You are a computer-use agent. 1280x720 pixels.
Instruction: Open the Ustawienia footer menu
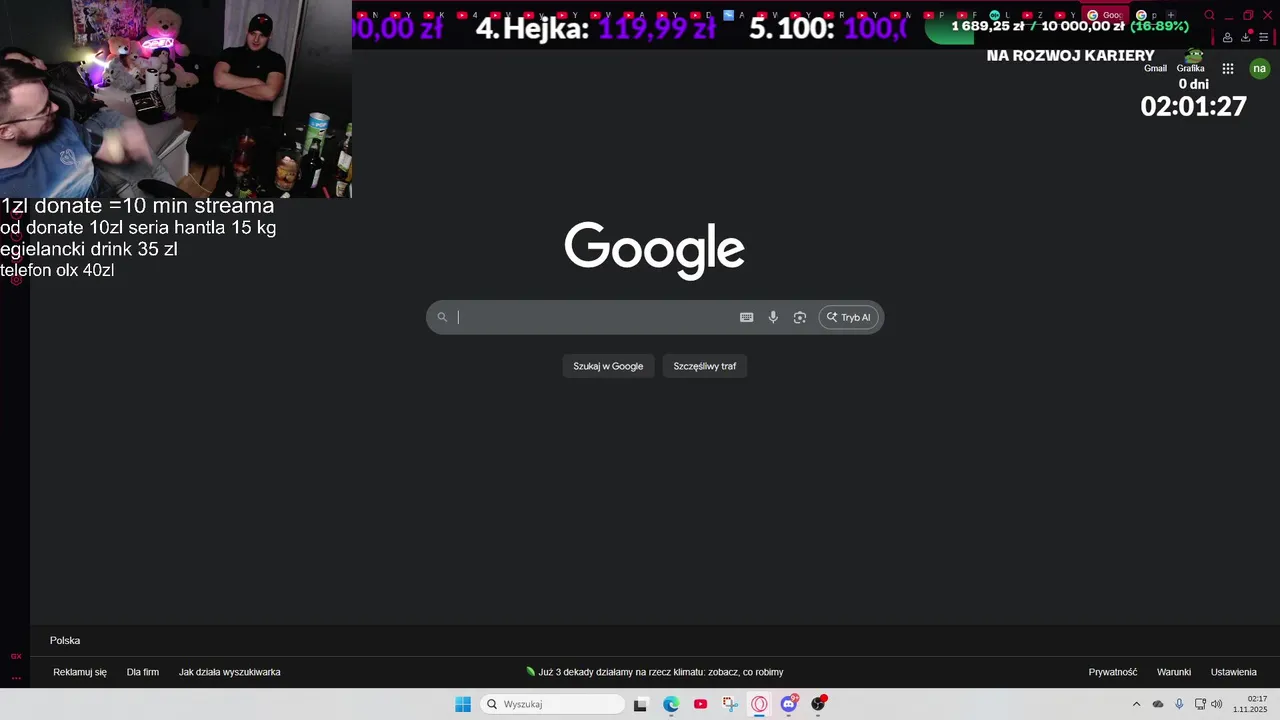pyautogui.click(x=1234, y=672)
